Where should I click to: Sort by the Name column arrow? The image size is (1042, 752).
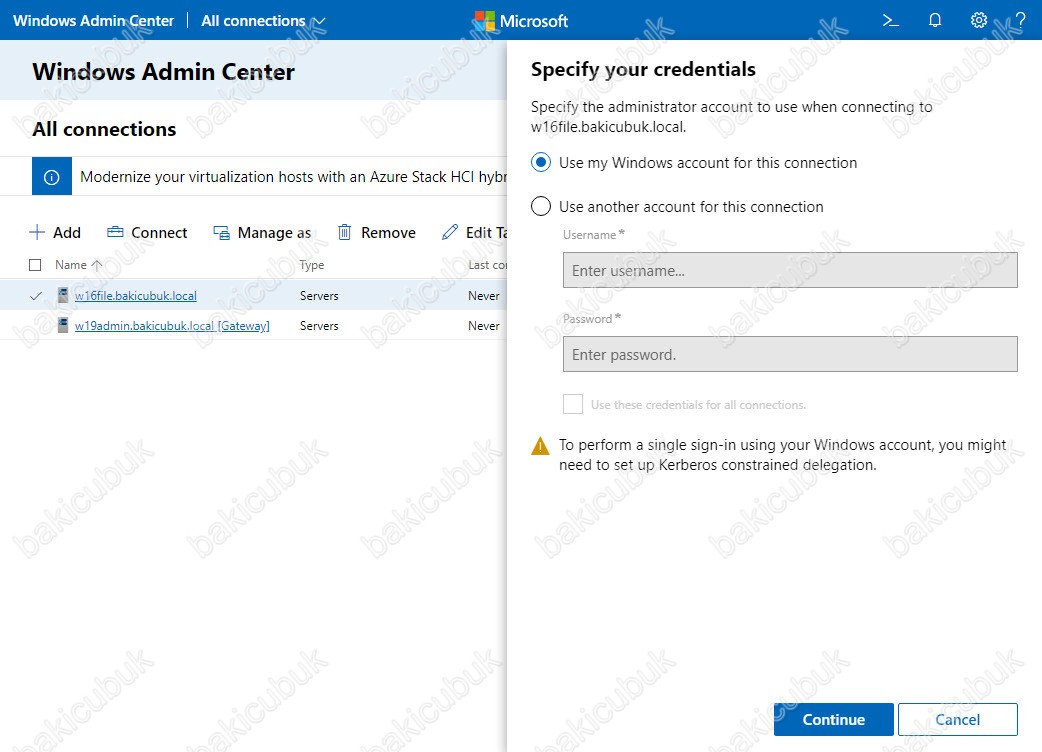[x=97, y=265]
